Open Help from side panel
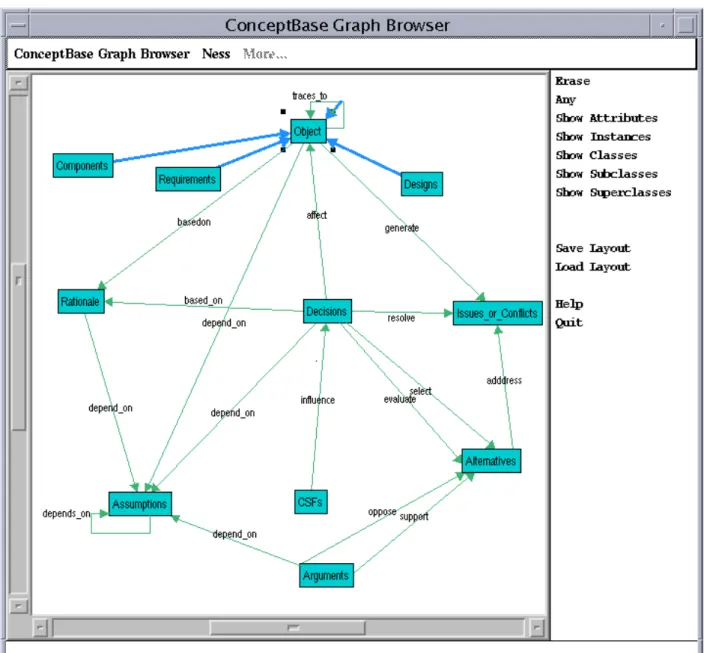 pos(569,304)
